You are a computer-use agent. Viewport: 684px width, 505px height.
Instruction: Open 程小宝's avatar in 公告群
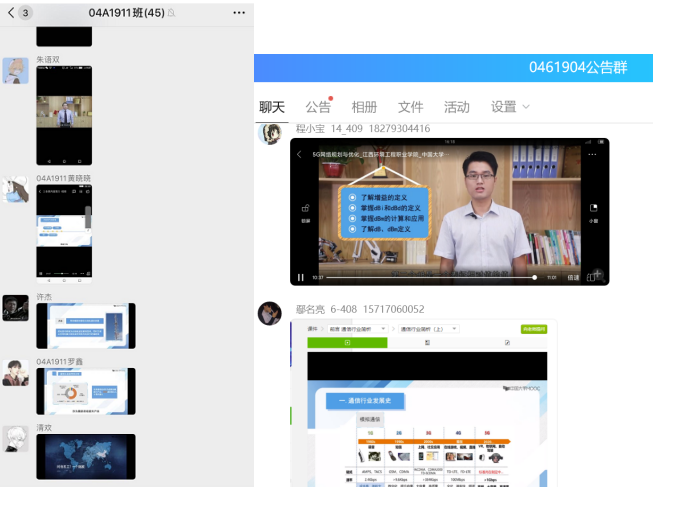point(270,134)
